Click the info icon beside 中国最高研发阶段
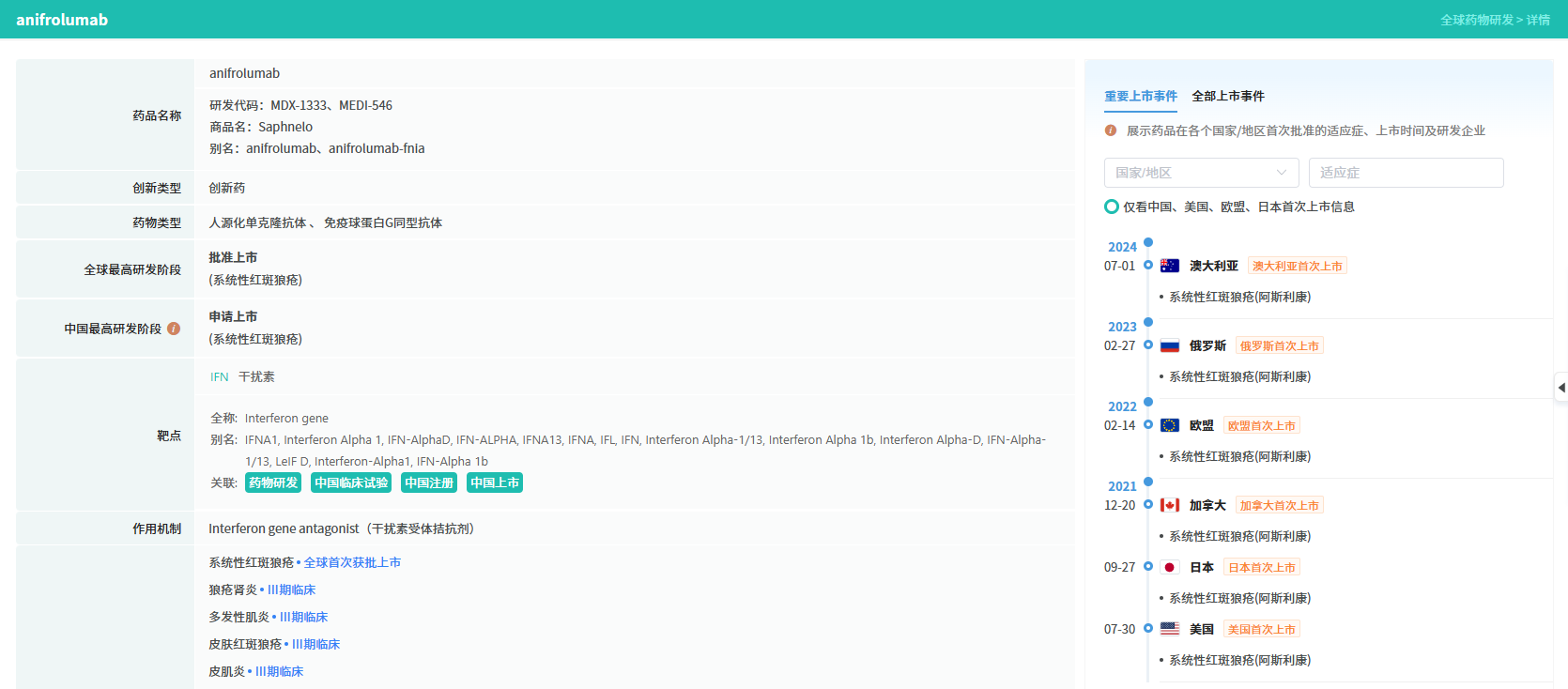Screen dimensions: 1568x689 click(174, 329)
